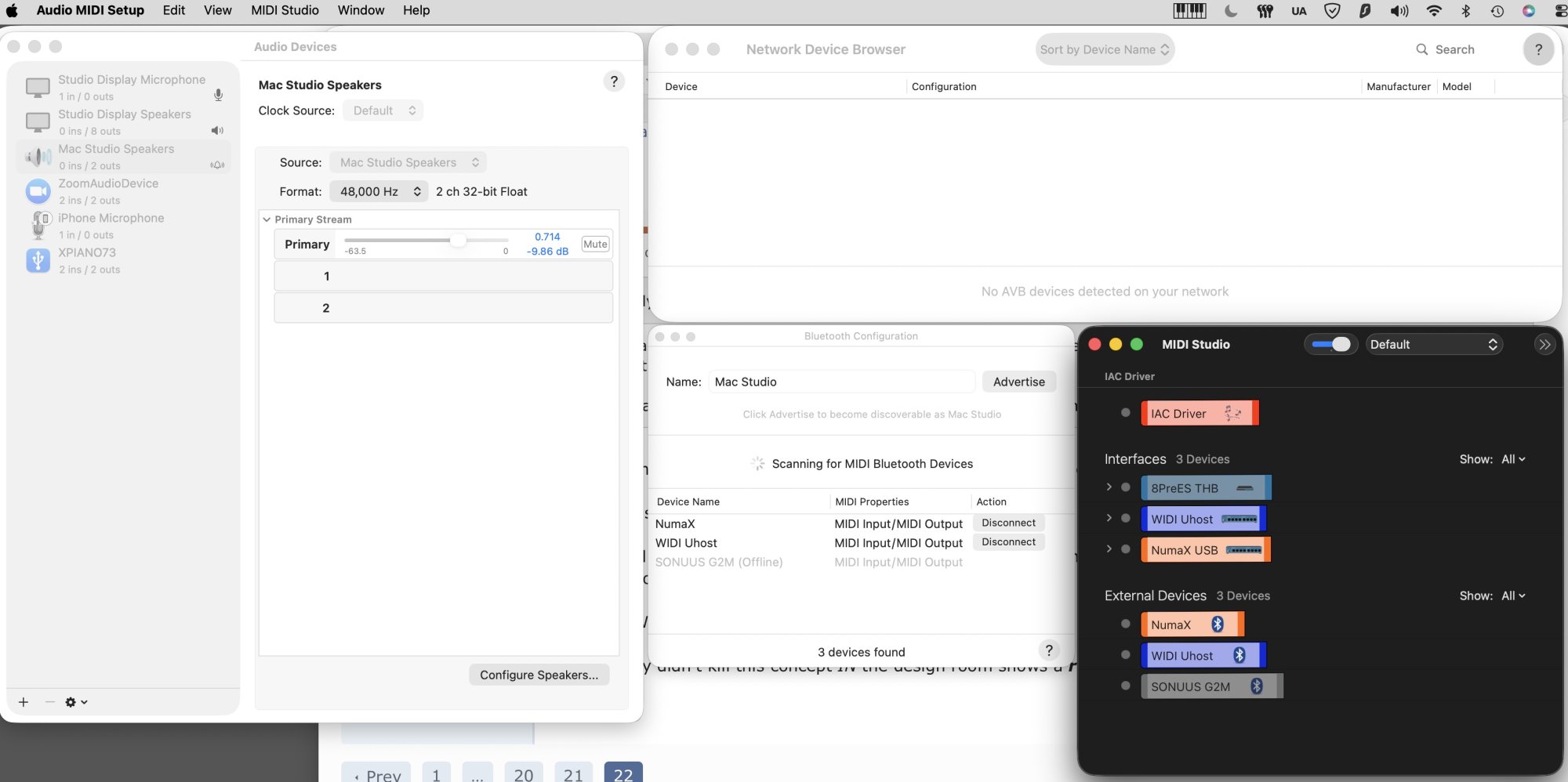The width and height of the screenshot is (1568, 782).
Task: Open the Window menu
Action: (361, 10)
